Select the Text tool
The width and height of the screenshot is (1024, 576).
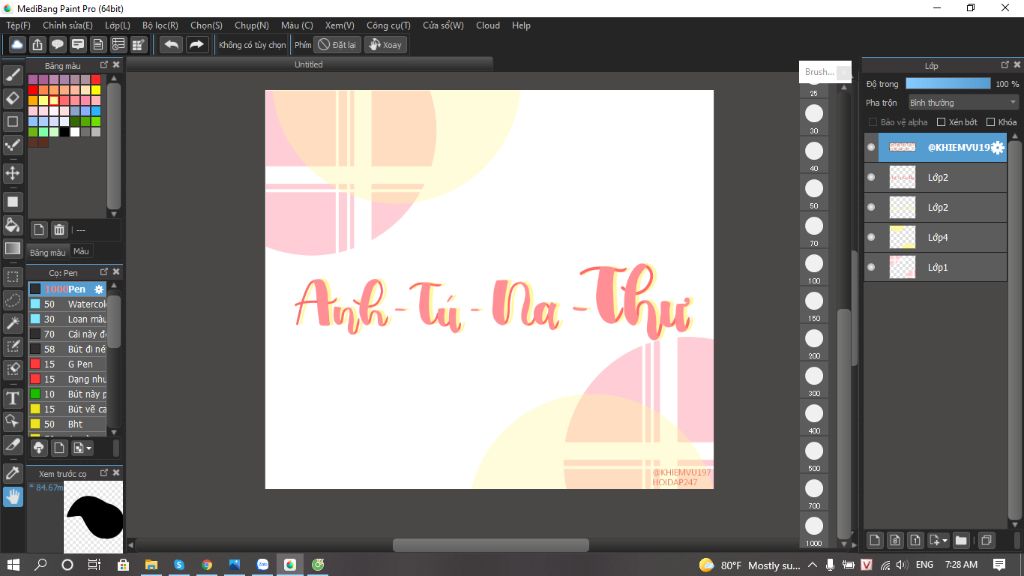pos(12,398)
